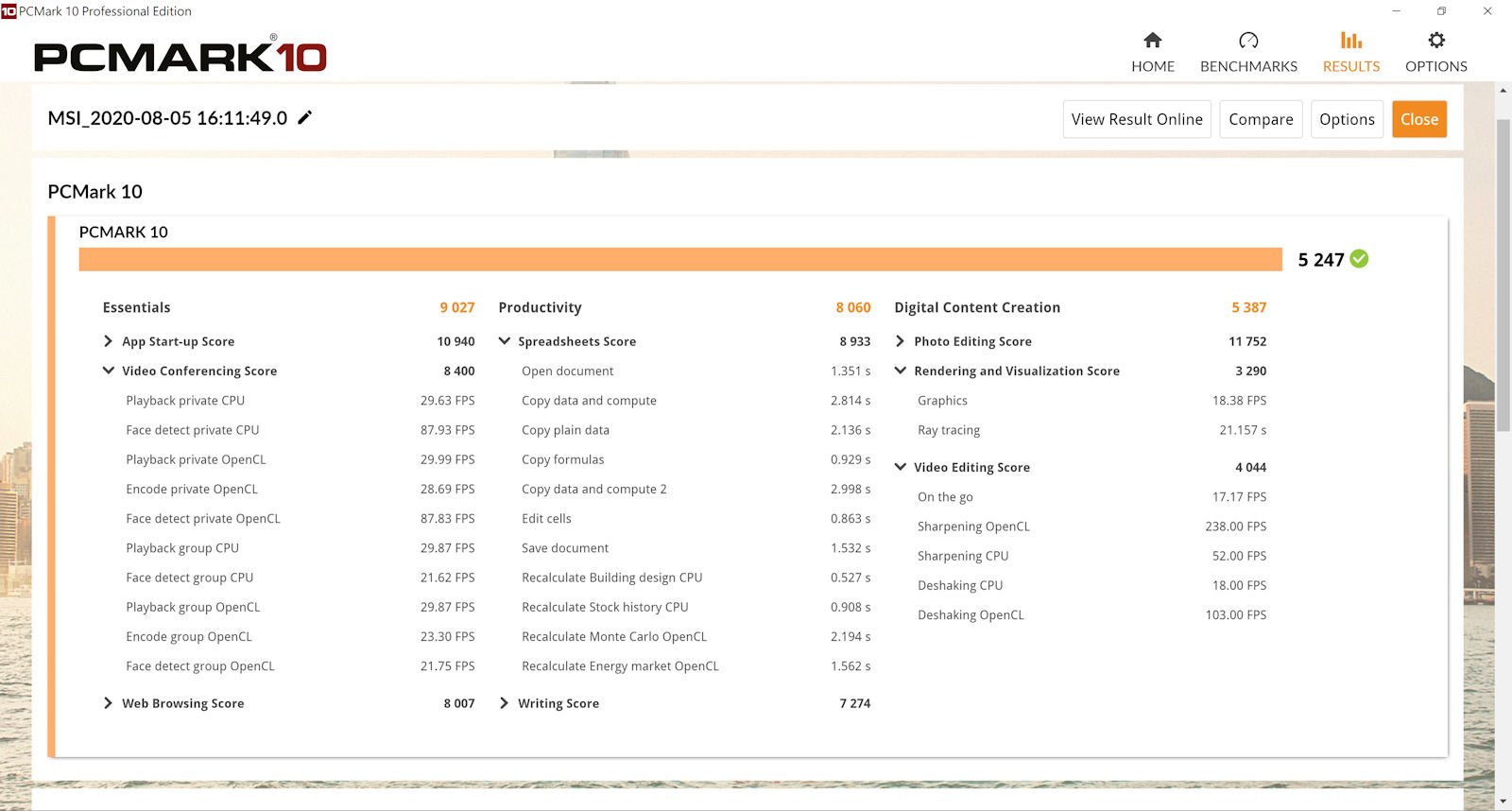Go to HOME tab label
Viewport: 1512px width, 811px height.
[x=1153, y=66]
